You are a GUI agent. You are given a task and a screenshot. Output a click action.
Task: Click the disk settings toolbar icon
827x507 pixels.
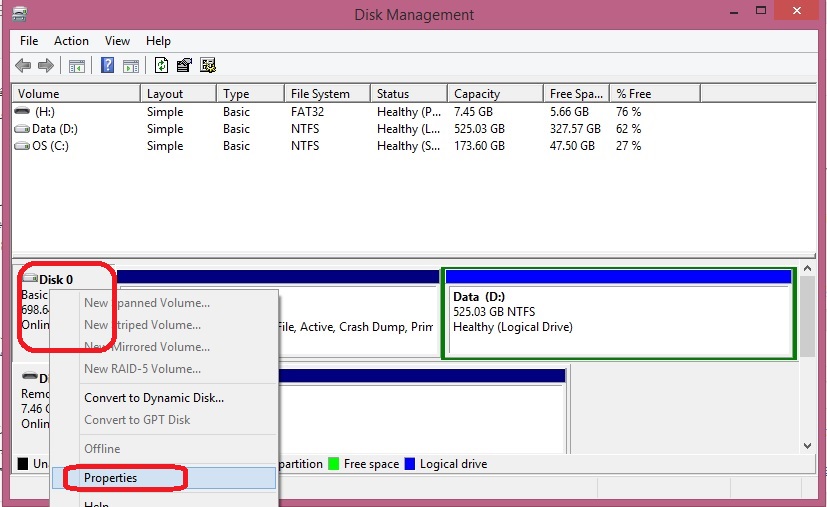[x=208, y=66]
